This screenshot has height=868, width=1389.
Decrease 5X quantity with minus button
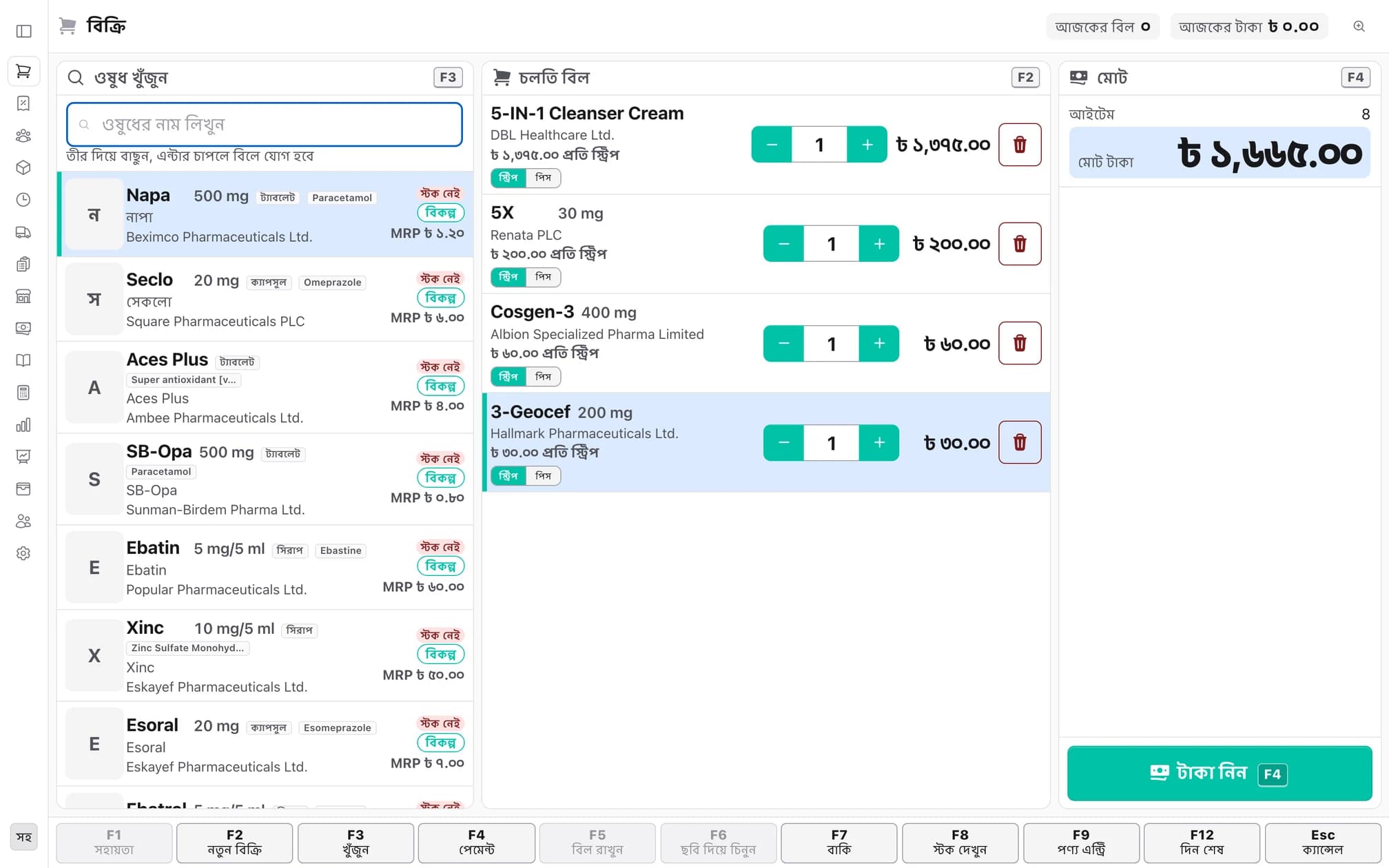(x=783, y=244)
